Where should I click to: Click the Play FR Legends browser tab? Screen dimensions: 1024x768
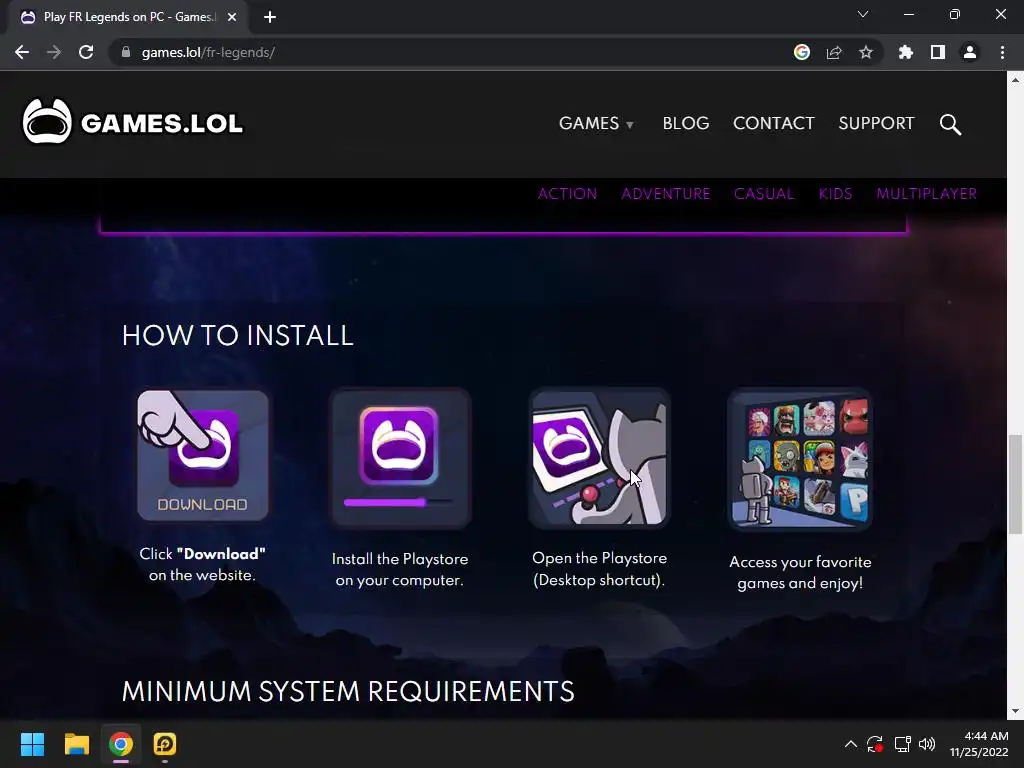click(127, 17)
